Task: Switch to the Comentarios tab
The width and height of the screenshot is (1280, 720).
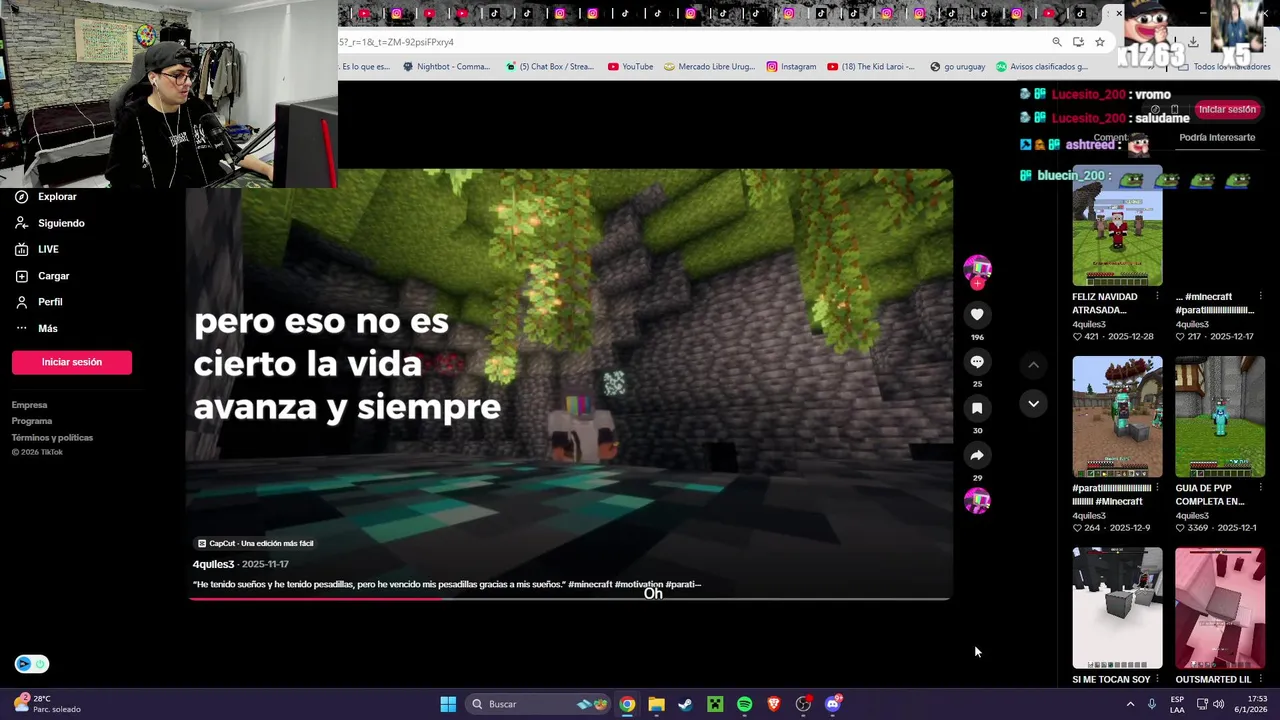Action: pyautogui.click(x=1113, y=138)
